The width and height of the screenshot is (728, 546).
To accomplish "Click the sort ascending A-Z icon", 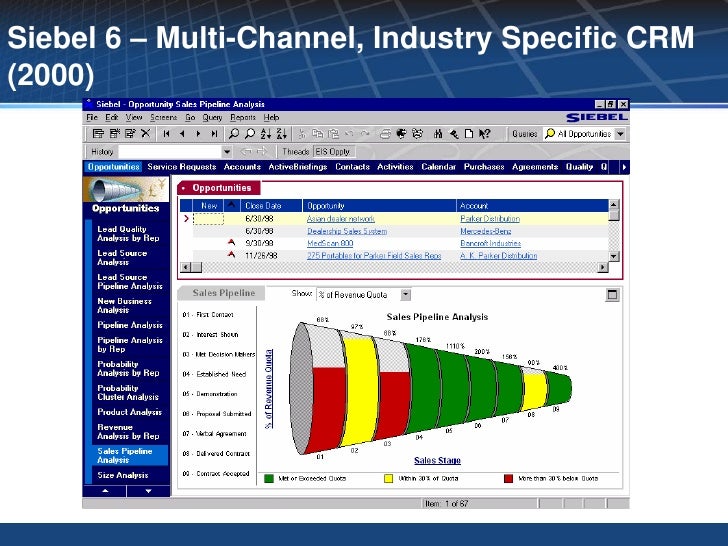I will (x=265, y=133).
